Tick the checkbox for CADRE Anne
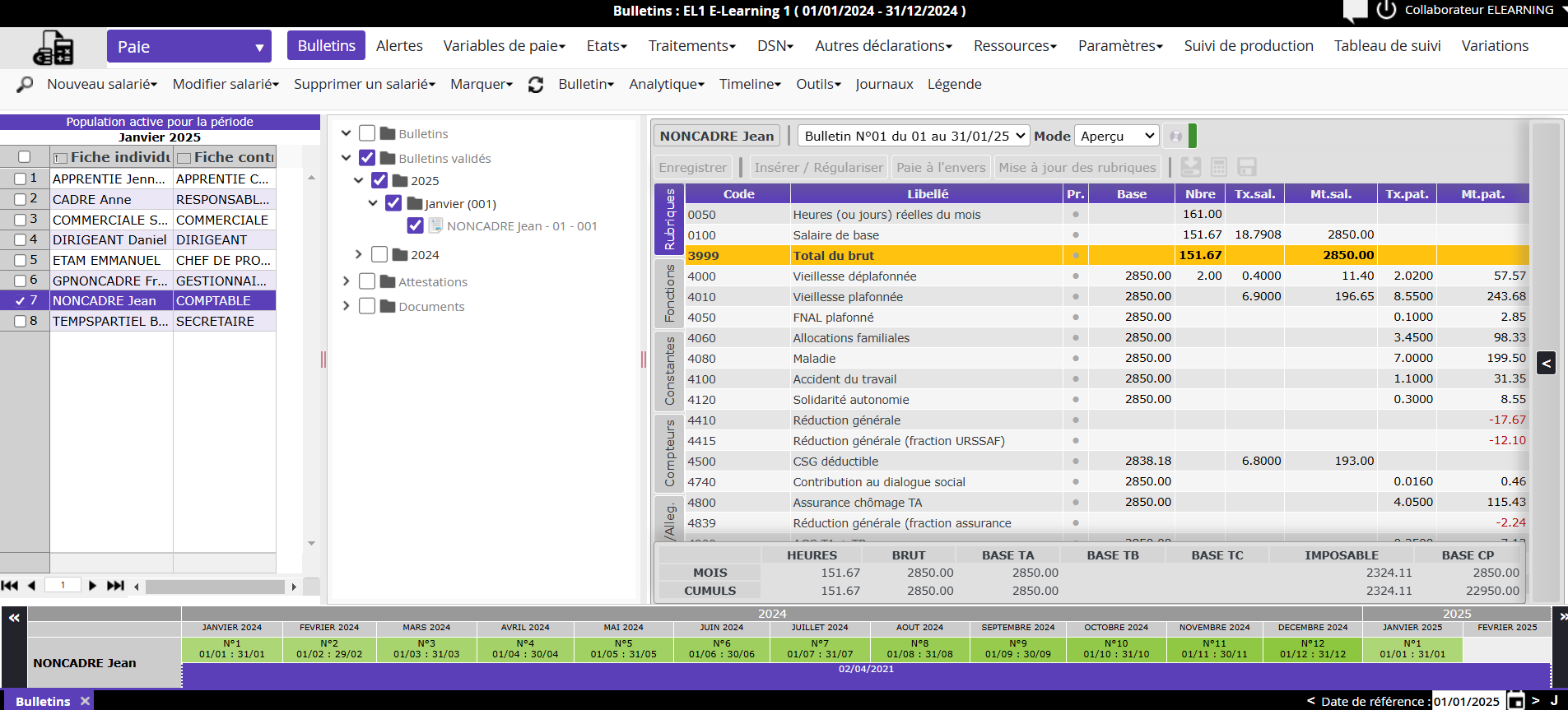This screenshot has width=1568, height=710. [21, 199]
